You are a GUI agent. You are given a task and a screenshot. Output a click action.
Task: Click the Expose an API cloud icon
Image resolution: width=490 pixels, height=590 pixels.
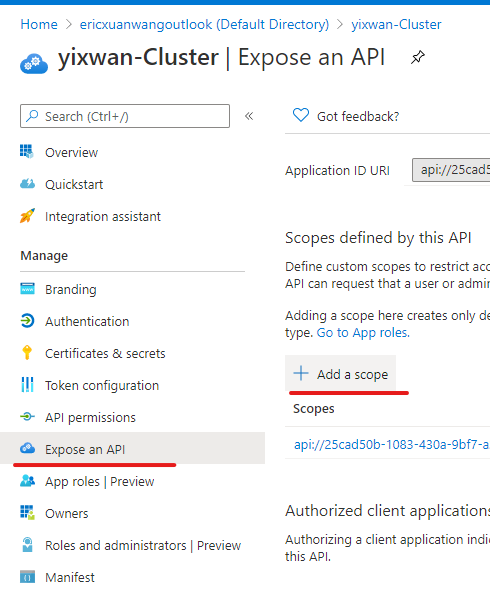(27, 449)
